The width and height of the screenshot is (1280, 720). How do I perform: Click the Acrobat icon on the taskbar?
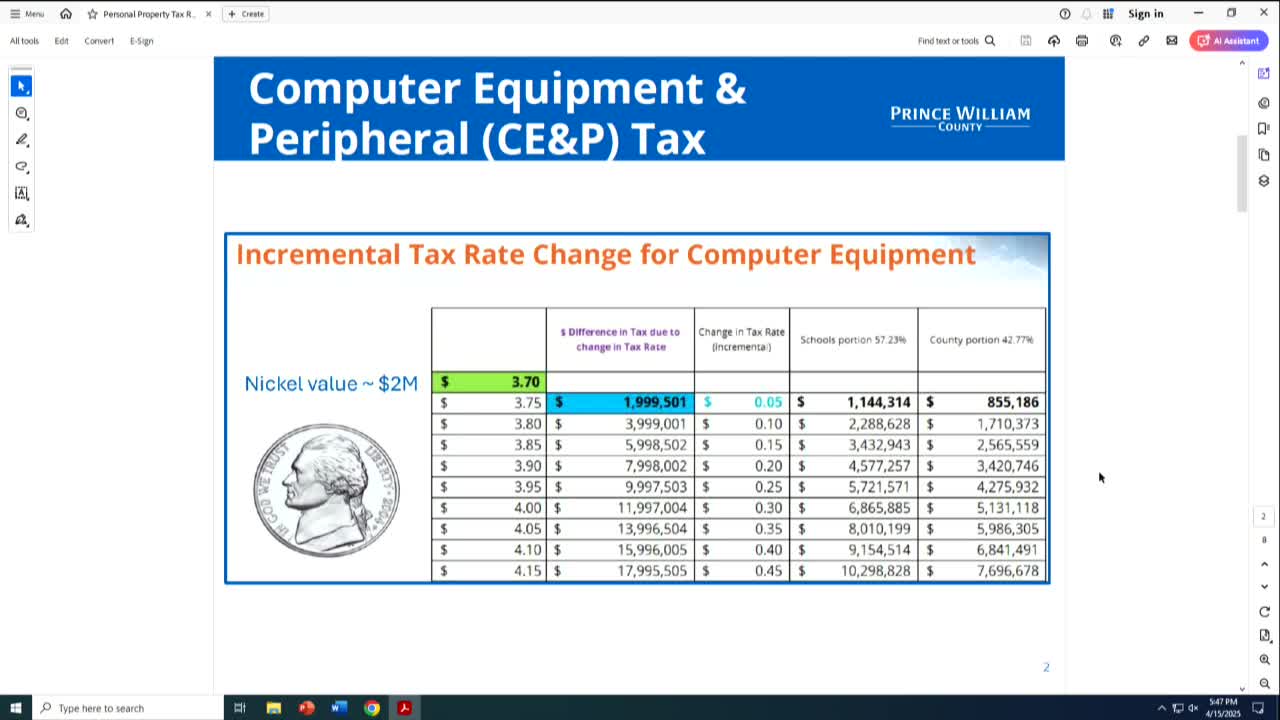[x=405, y=708]
